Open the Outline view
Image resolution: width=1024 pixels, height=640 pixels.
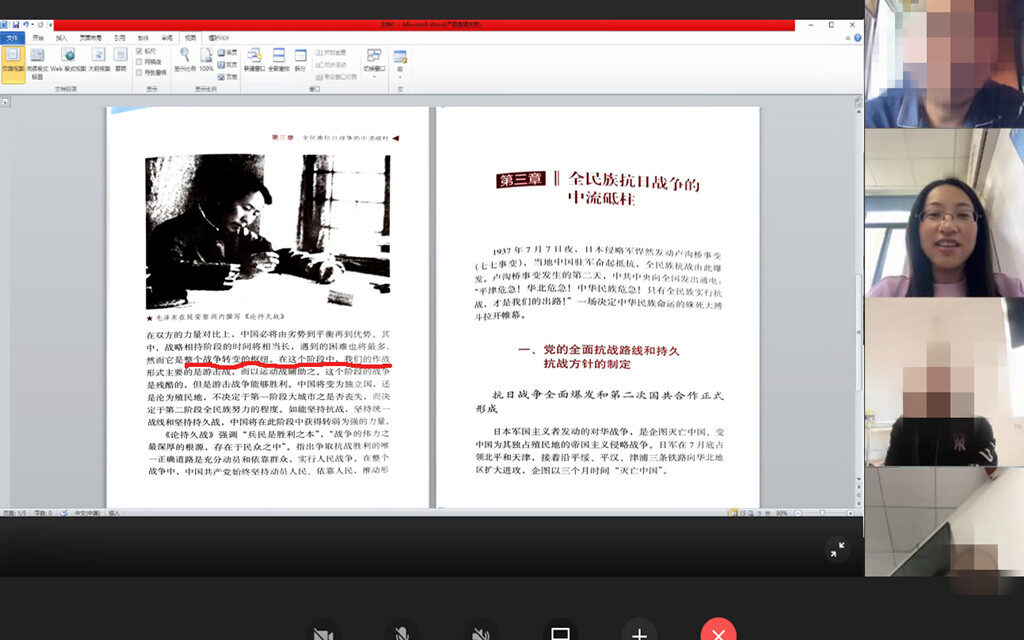pyautogui.click(x=99, y=58)
